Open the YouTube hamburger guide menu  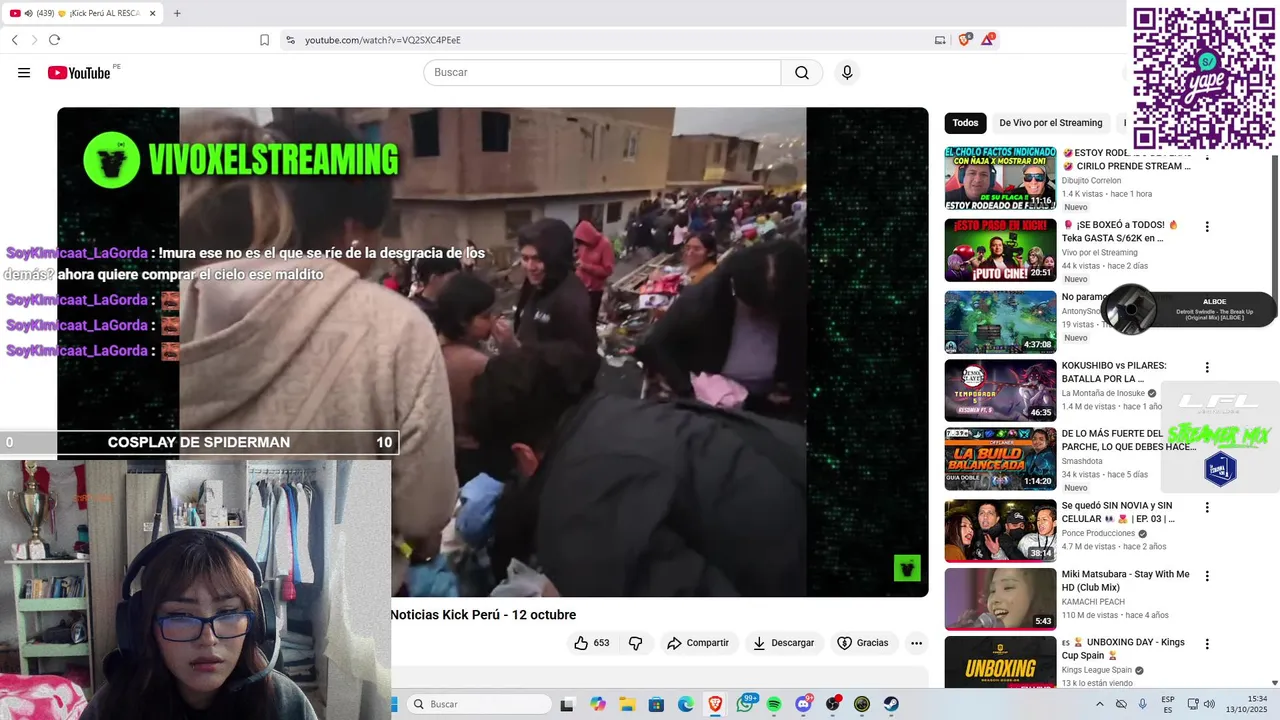pos(24,73)
